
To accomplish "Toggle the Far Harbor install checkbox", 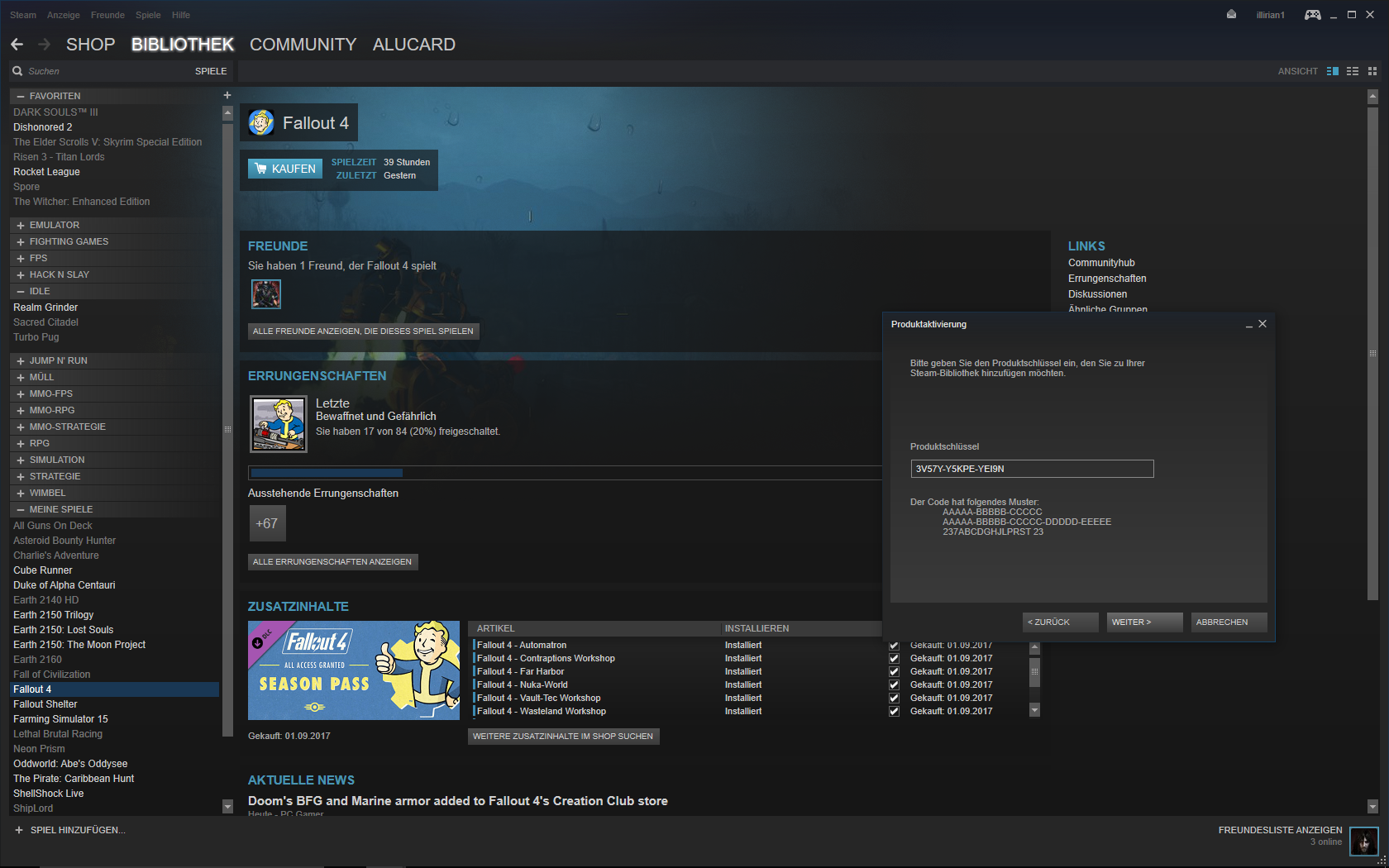I will coord(894,671).
